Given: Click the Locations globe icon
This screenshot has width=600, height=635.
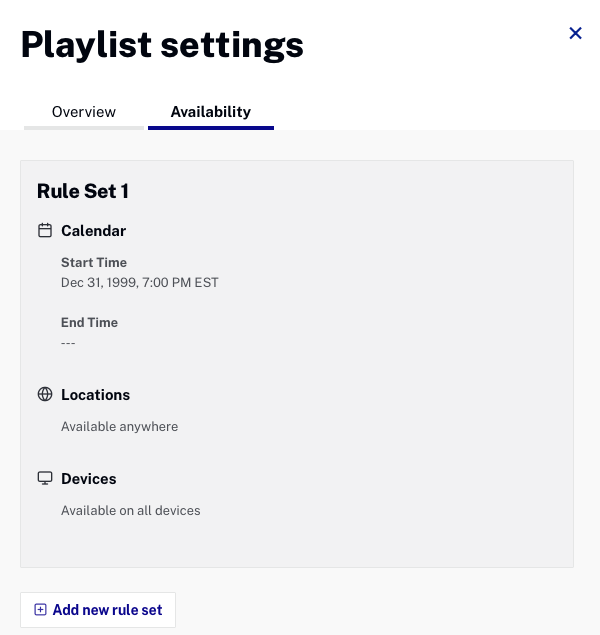Looking at the screenshot, I should tap(45, 394).
